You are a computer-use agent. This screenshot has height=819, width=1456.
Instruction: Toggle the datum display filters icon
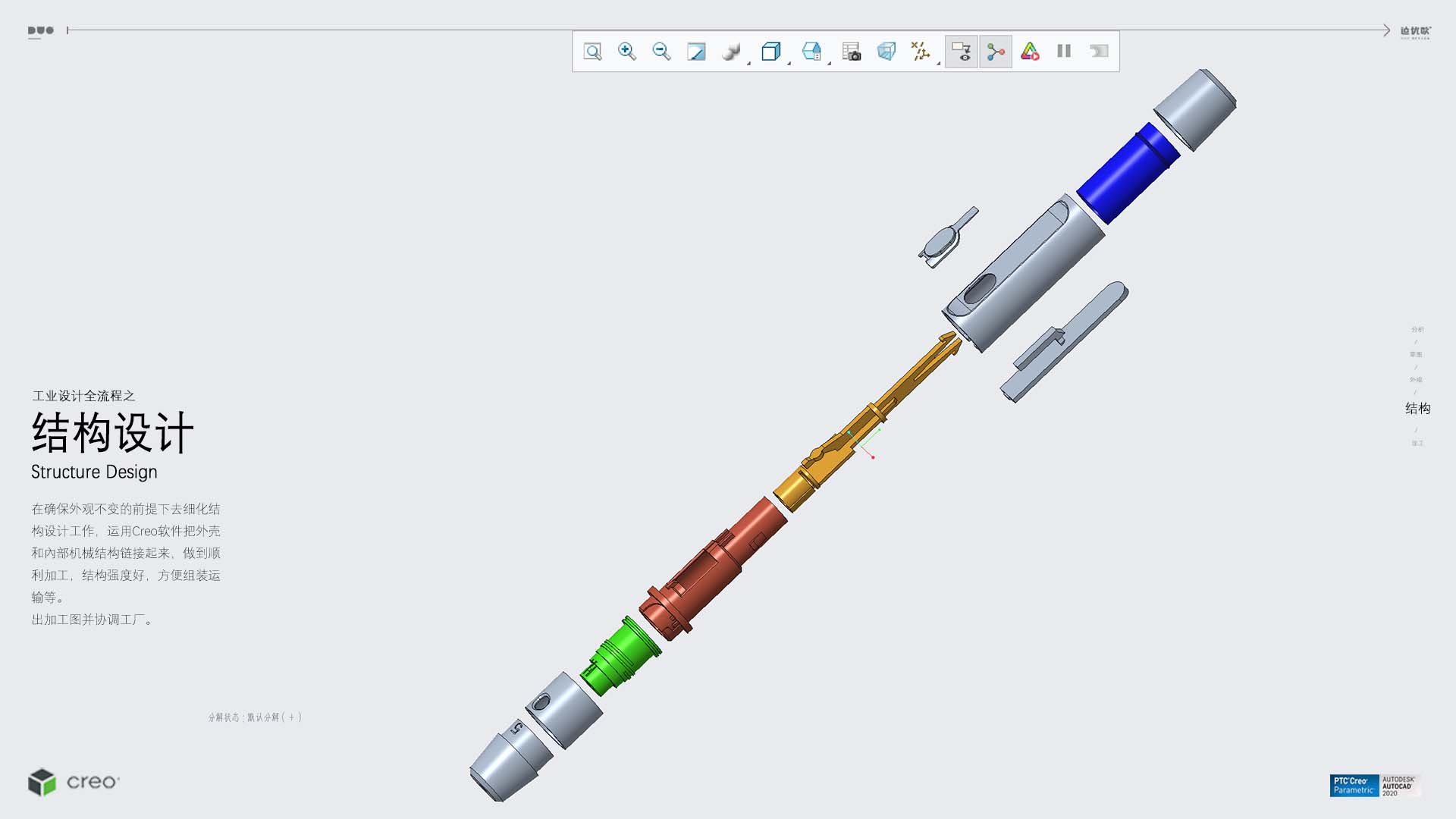pyautogui.click(x=920, y=52)
